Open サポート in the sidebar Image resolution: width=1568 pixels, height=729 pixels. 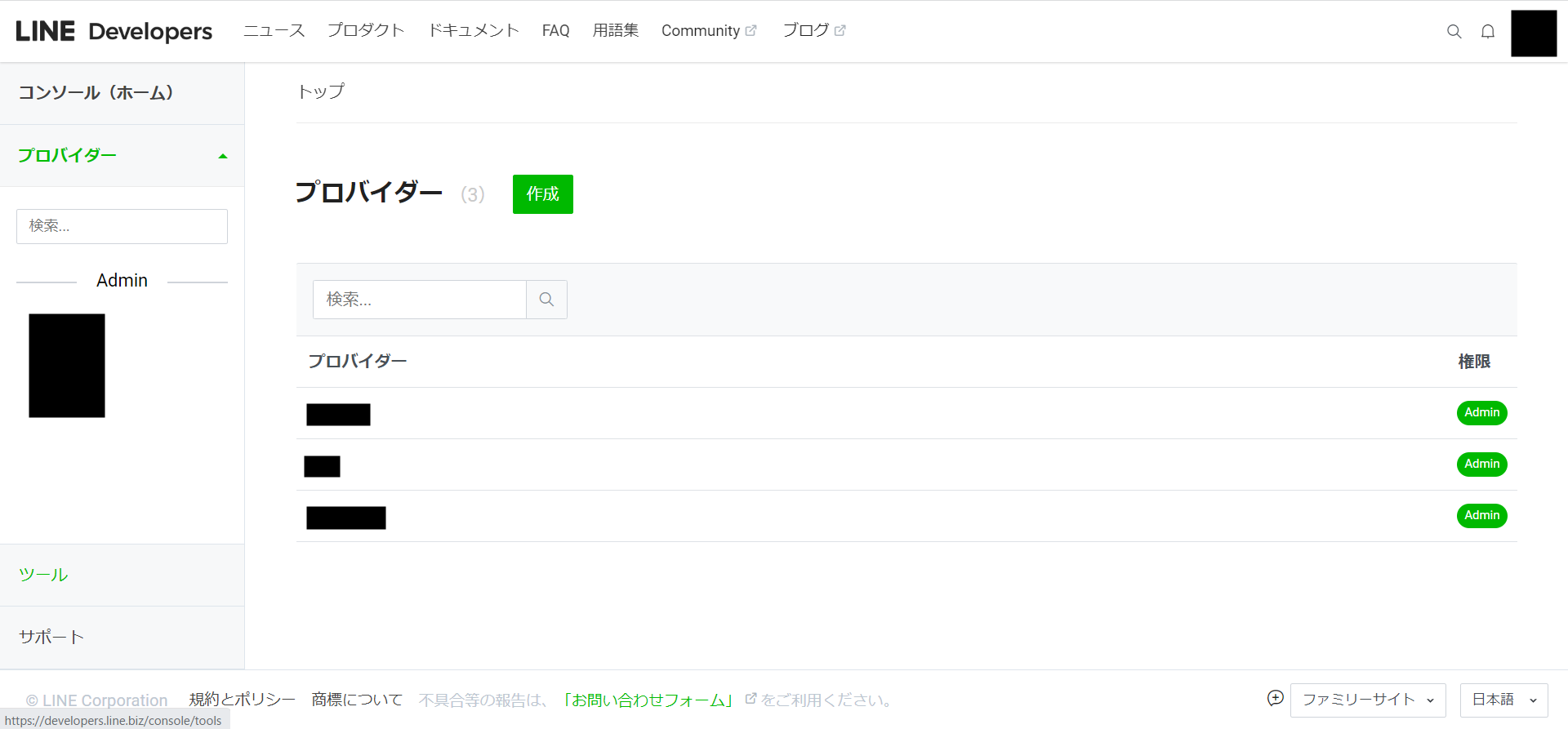point(51,637)
